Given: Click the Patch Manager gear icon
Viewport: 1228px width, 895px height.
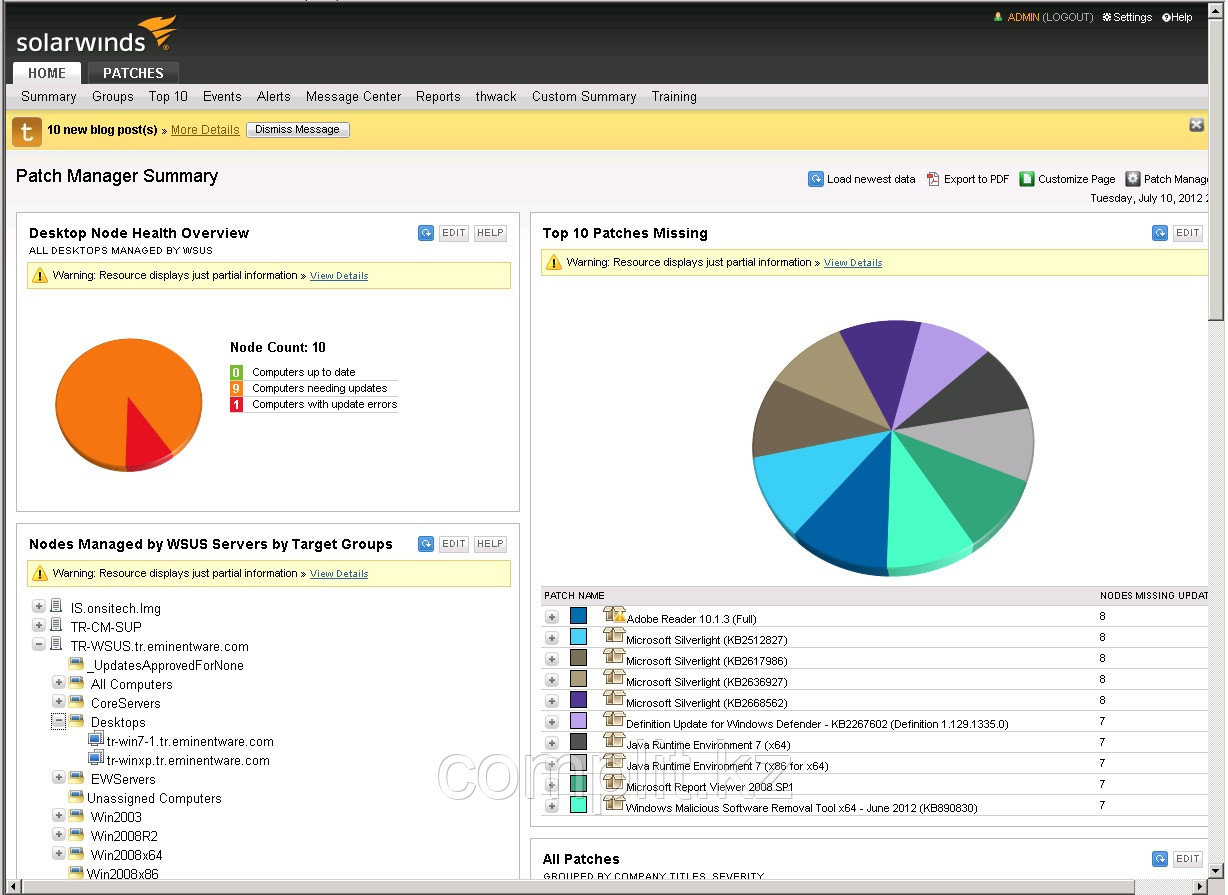Looking at the screenshot, I should (1131, 179).
